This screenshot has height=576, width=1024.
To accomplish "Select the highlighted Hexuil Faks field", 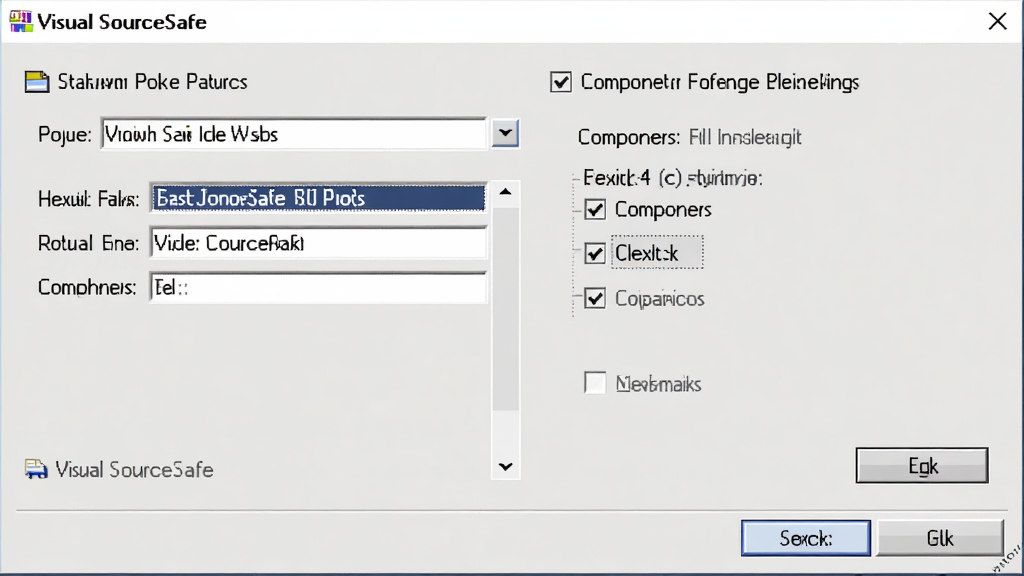I will click(318, 198).
